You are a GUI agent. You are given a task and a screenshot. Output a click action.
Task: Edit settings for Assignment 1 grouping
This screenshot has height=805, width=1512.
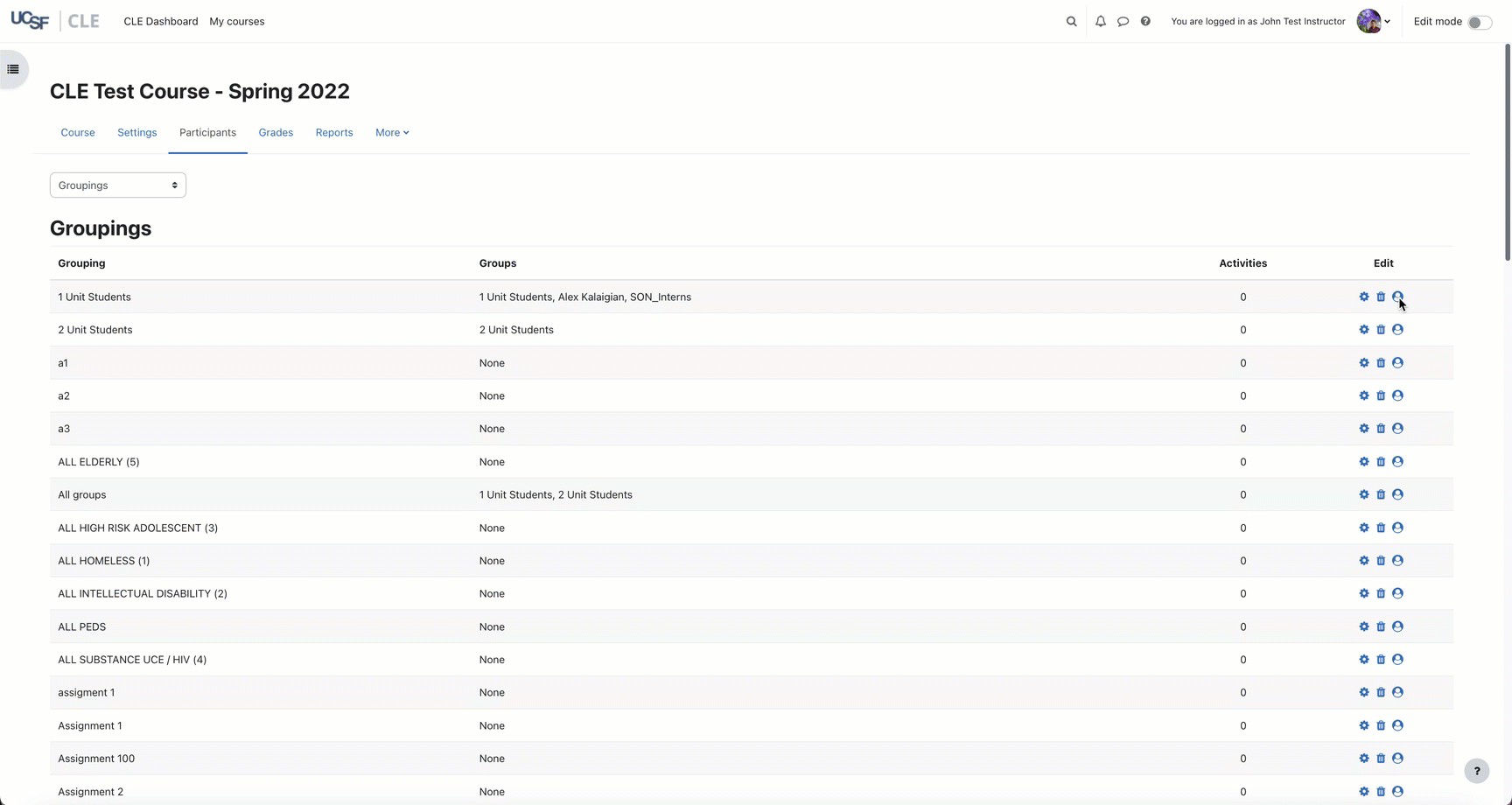(x=1364, y=725)
